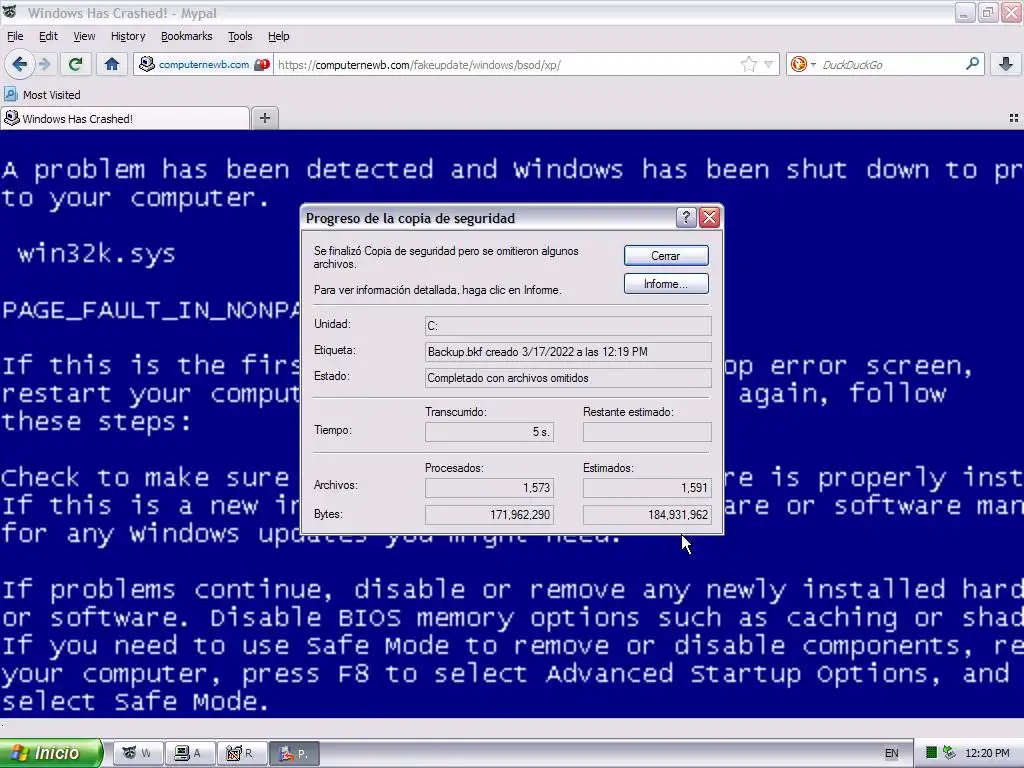This screenshot has width=1024, height=768.
Task: Open the Help menu
Action: pos(278,36)
